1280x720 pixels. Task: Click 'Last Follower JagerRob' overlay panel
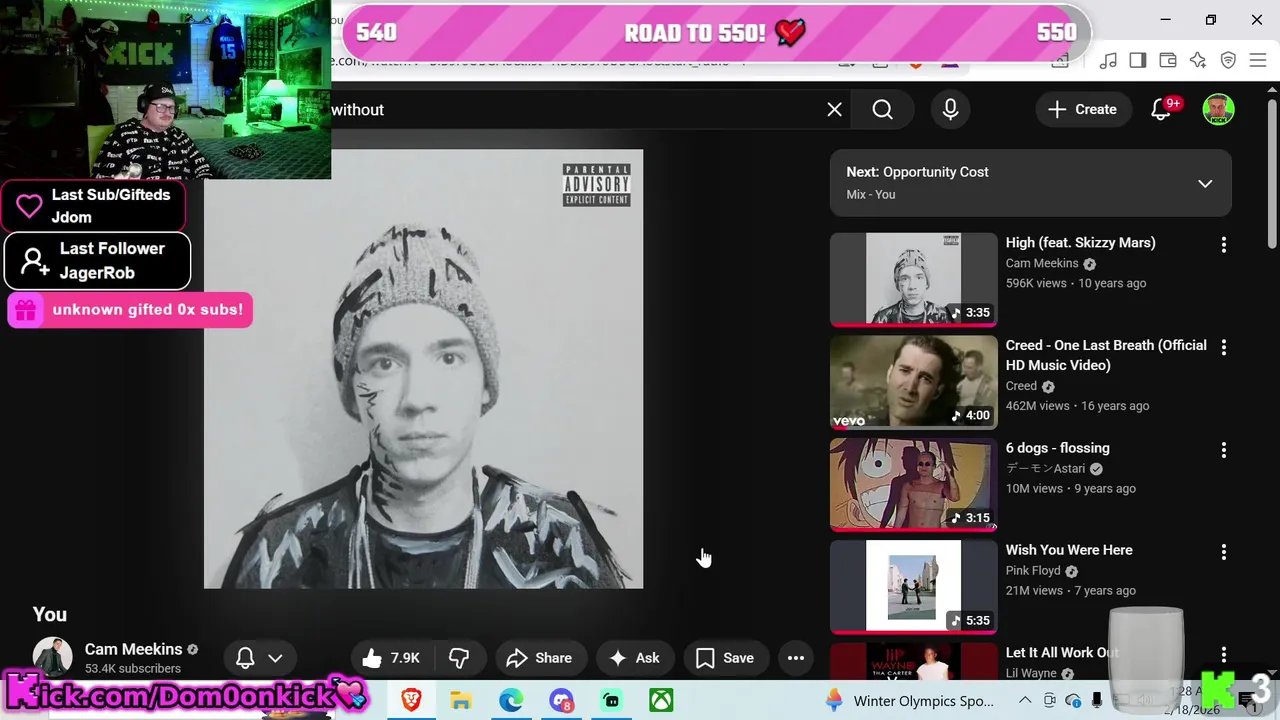pos(97,260)
